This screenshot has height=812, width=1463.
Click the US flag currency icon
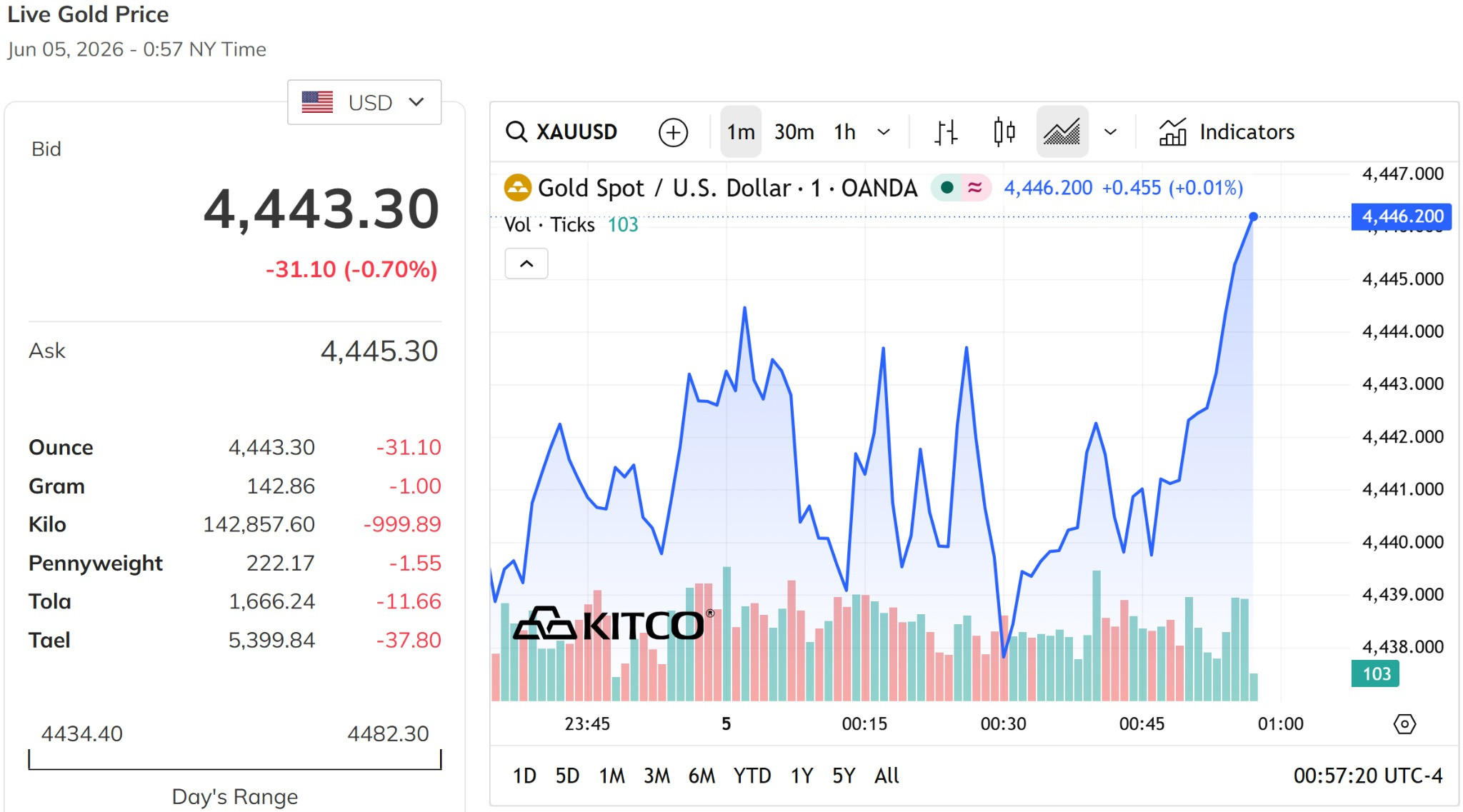[x=317, y=102]
